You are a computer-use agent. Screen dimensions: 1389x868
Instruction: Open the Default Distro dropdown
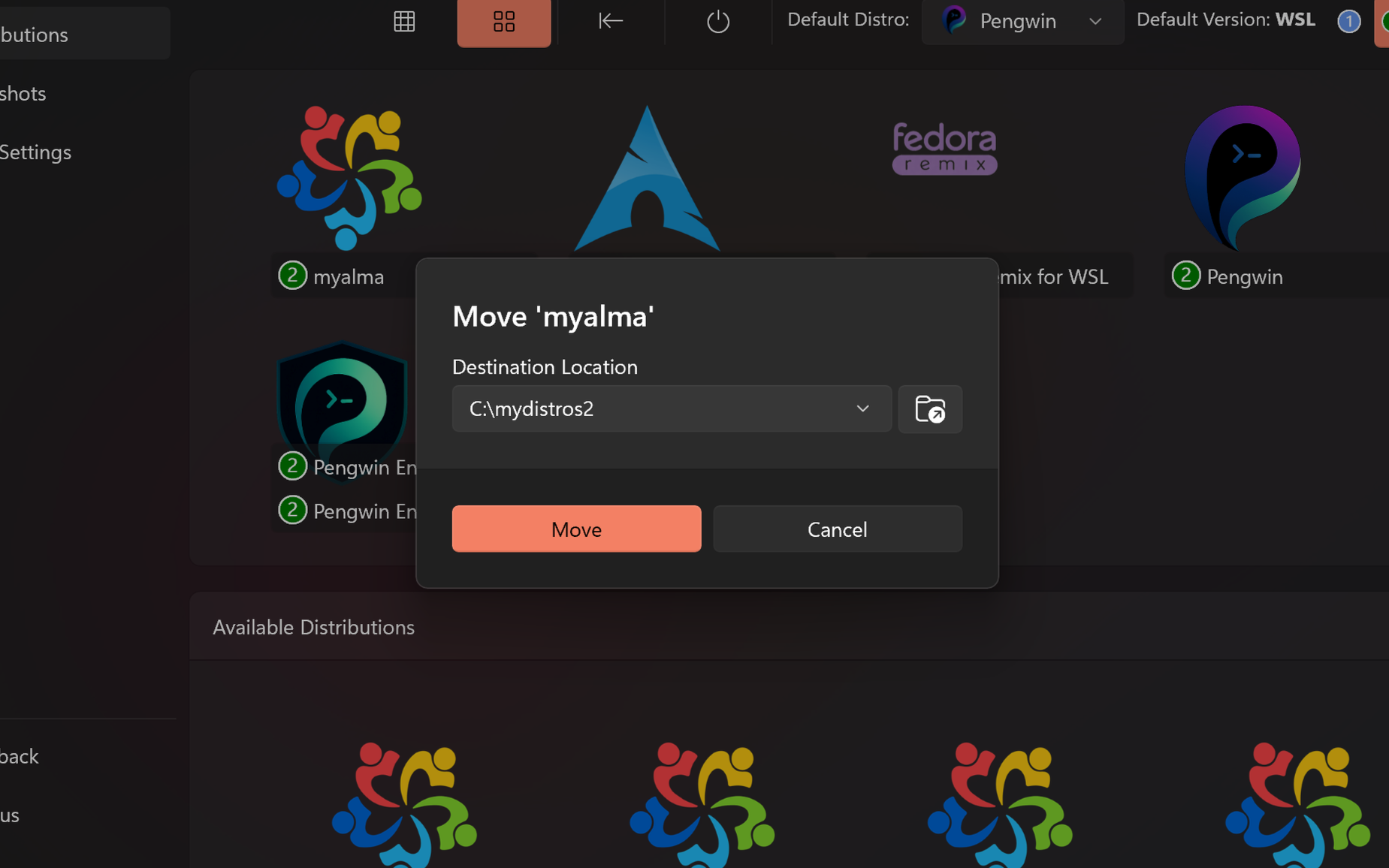coord(1094,21)
